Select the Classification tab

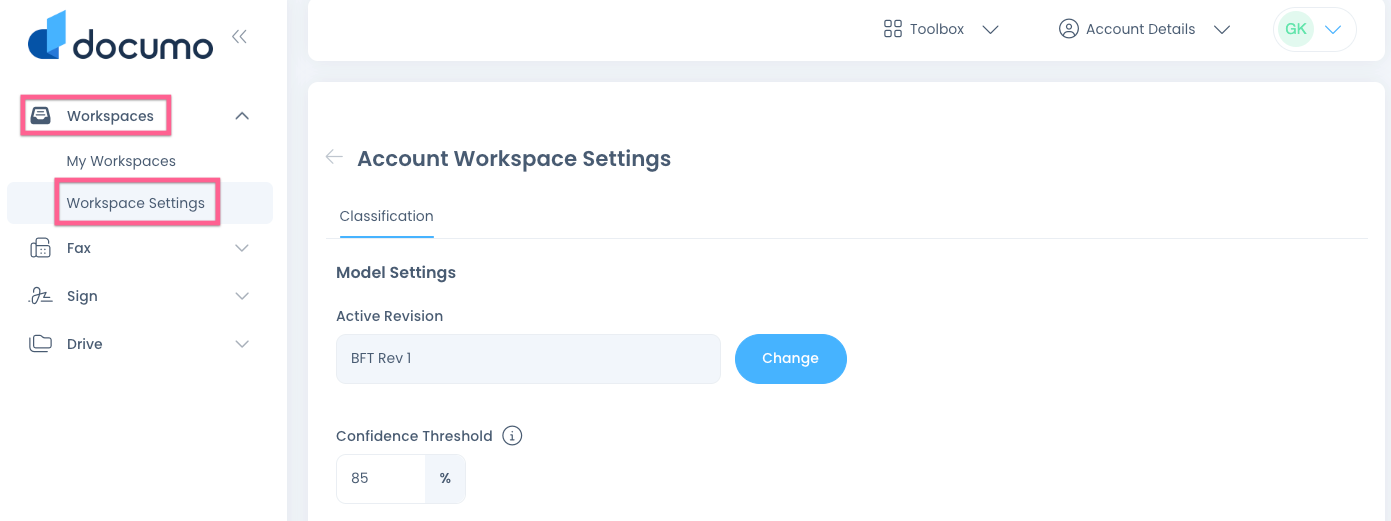(x=387, y=216)
